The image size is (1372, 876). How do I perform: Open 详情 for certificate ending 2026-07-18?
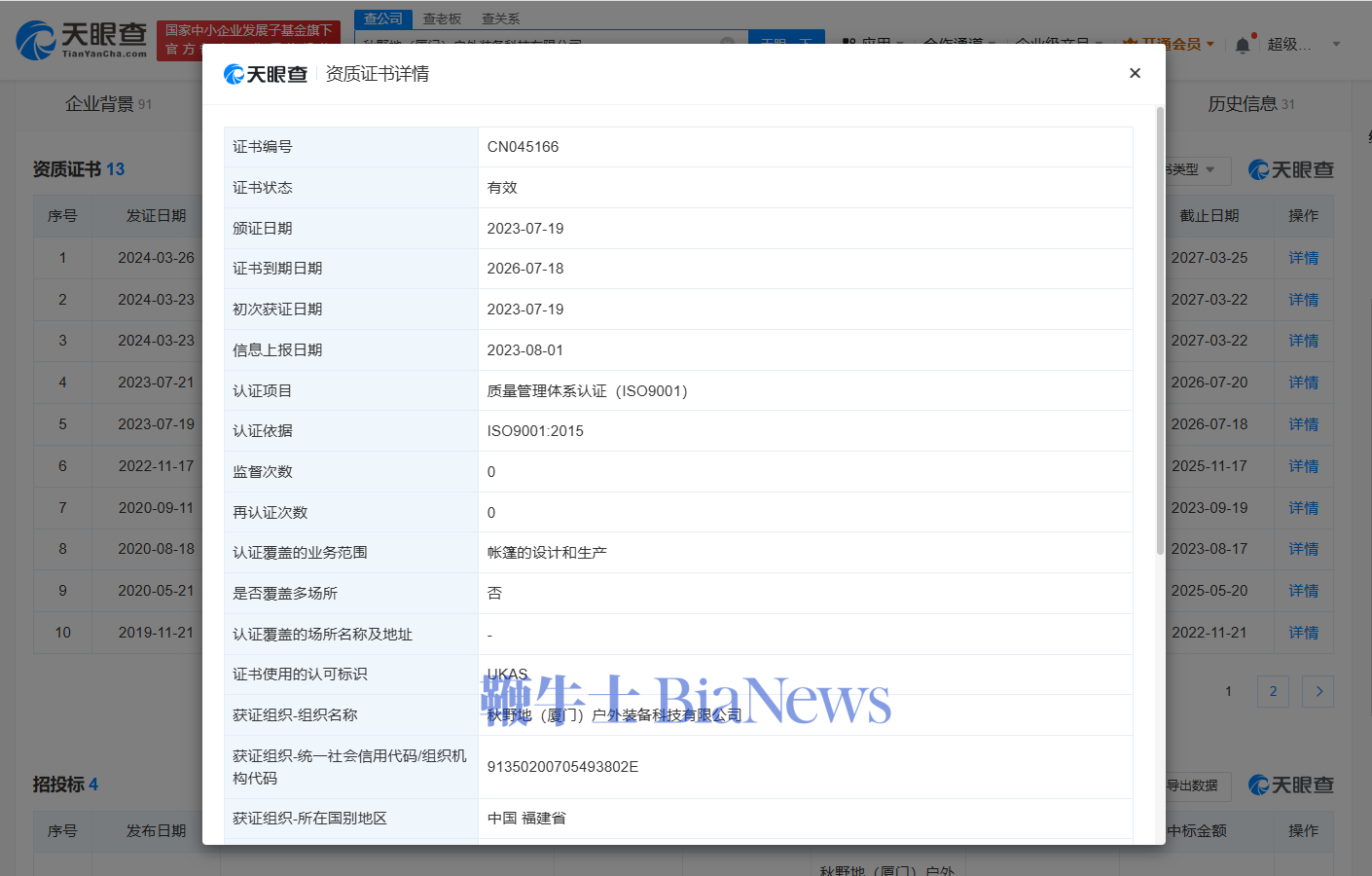point(1303,424)
